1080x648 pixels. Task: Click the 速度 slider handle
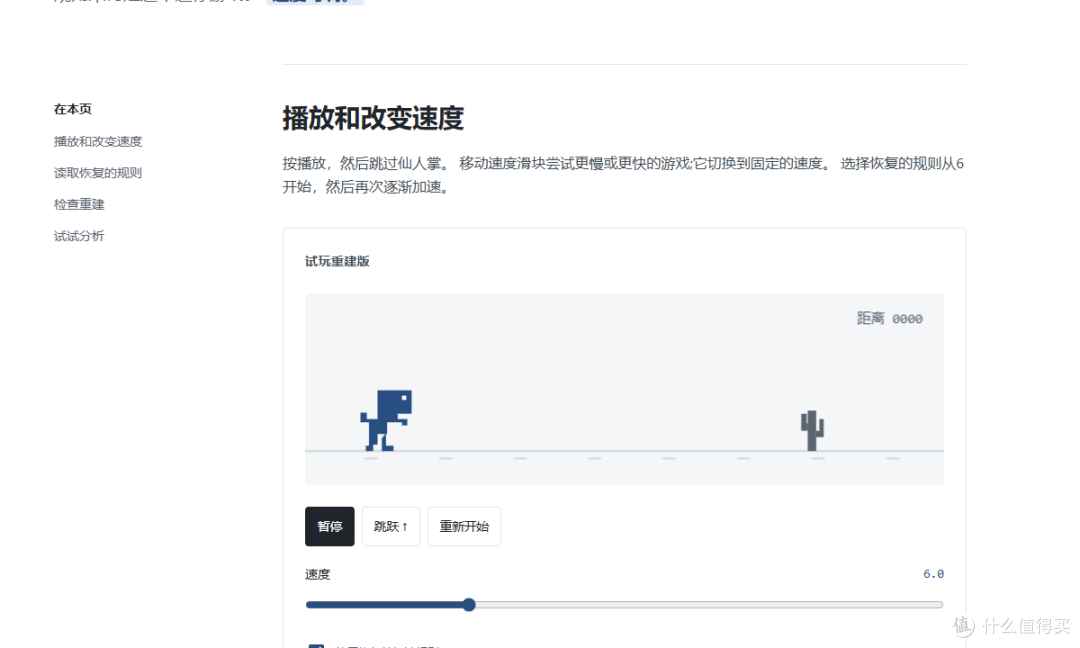(469, 605)
